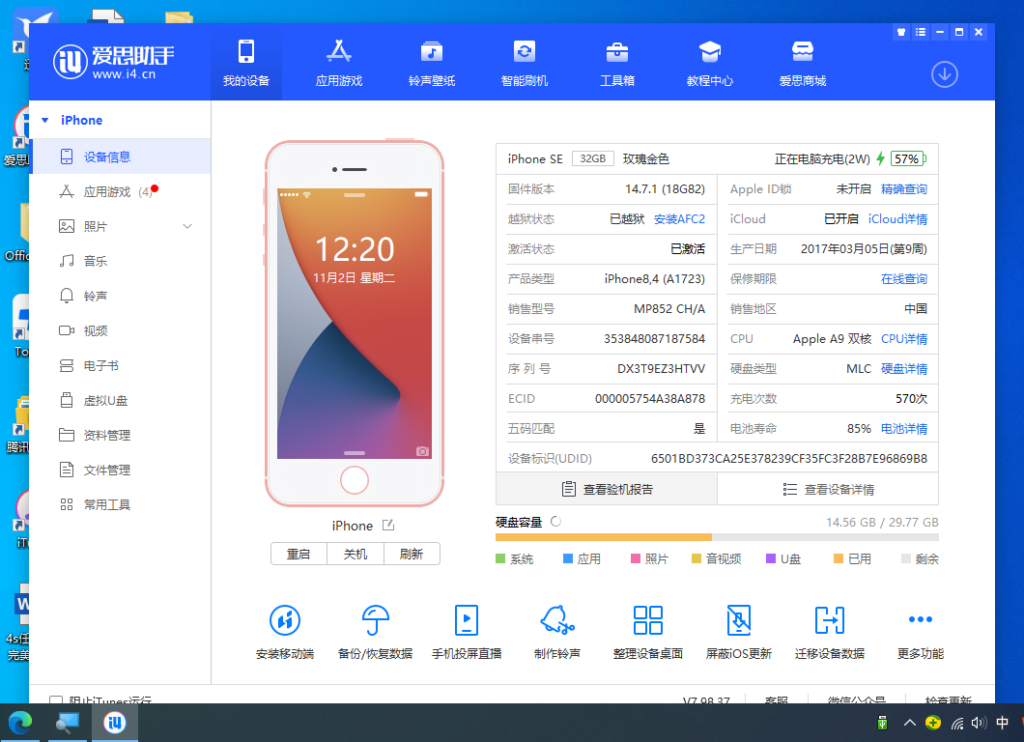Open iCloud详情 link
Image resolution: width=1024 pixels, height=742 pixels.
click(897, 219)
